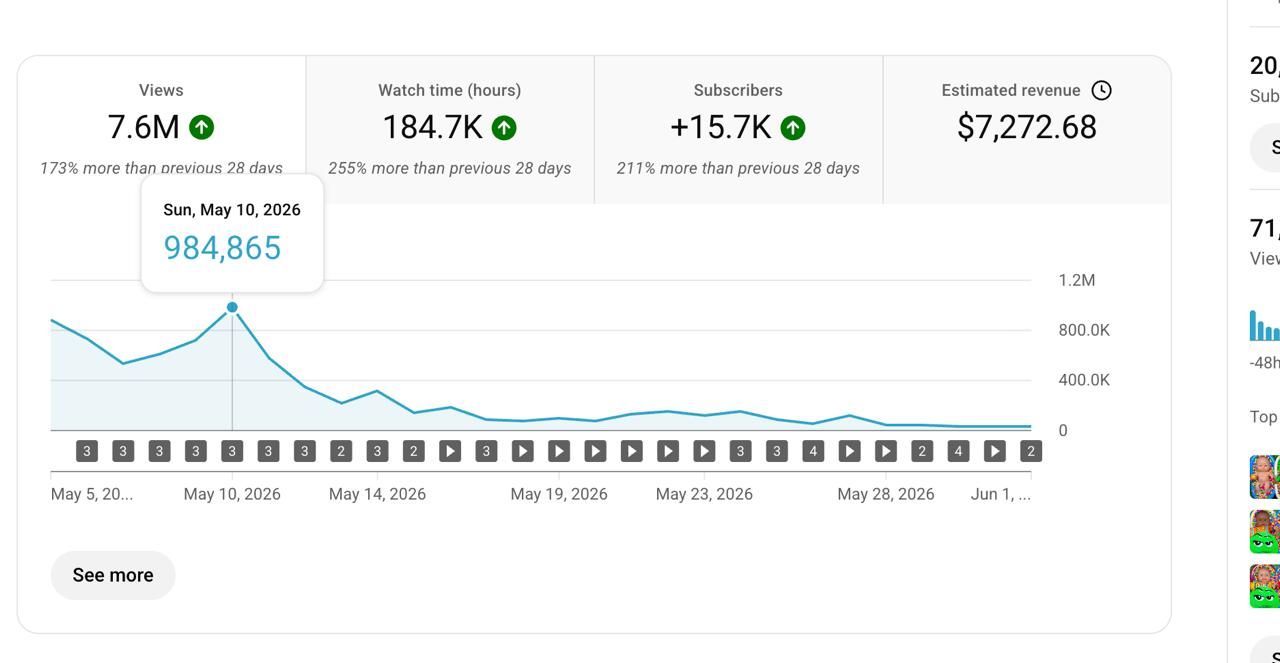Click the 400.0K y-axis label

click(1084, 380)
